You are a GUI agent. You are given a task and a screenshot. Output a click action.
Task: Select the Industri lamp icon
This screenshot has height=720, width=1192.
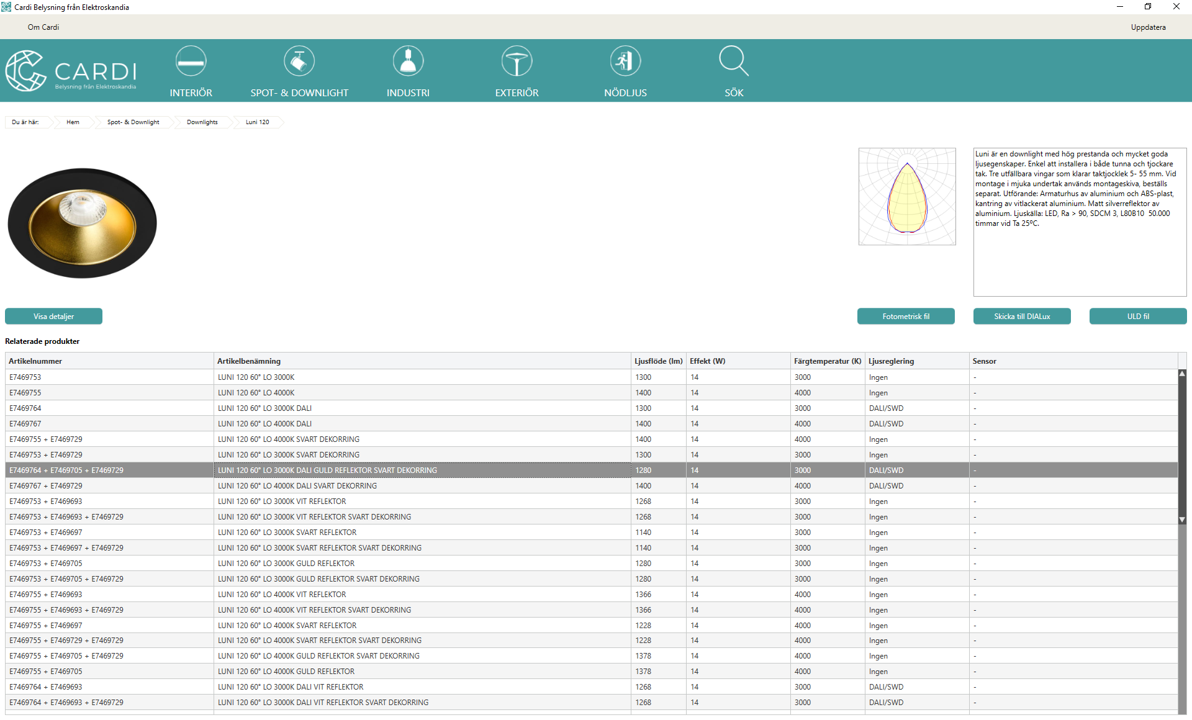click(x=408, y=61)
